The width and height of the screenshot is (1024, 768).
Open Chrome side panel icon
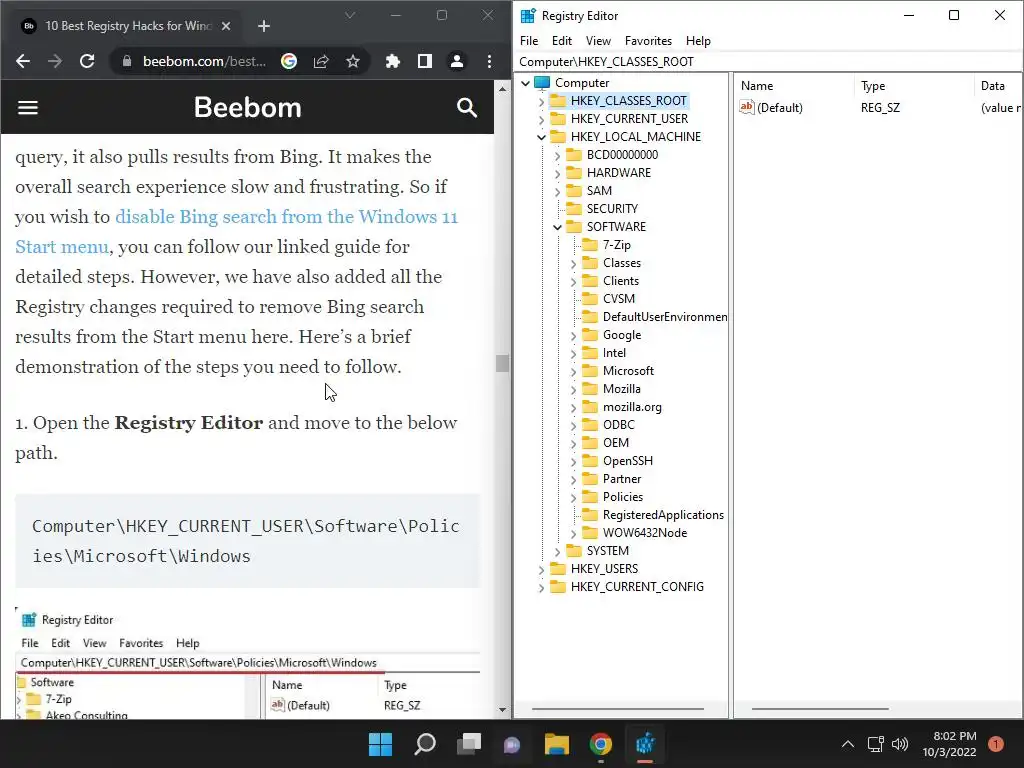point(424,61)
